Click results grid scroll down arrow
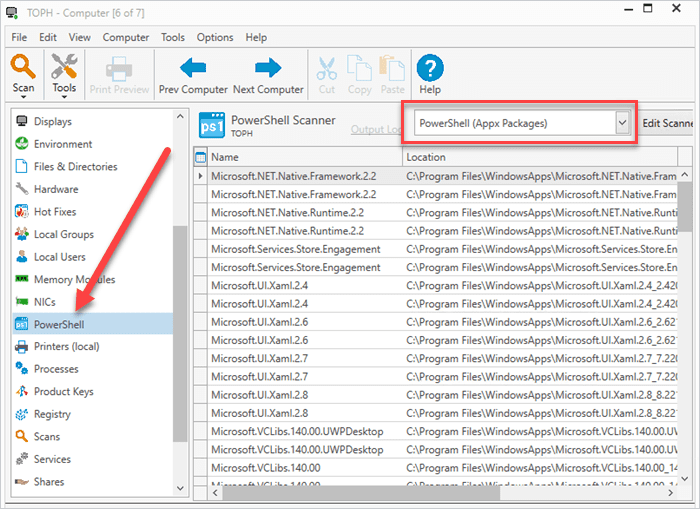The image size is (700, 509). click(x=685, y=479)
